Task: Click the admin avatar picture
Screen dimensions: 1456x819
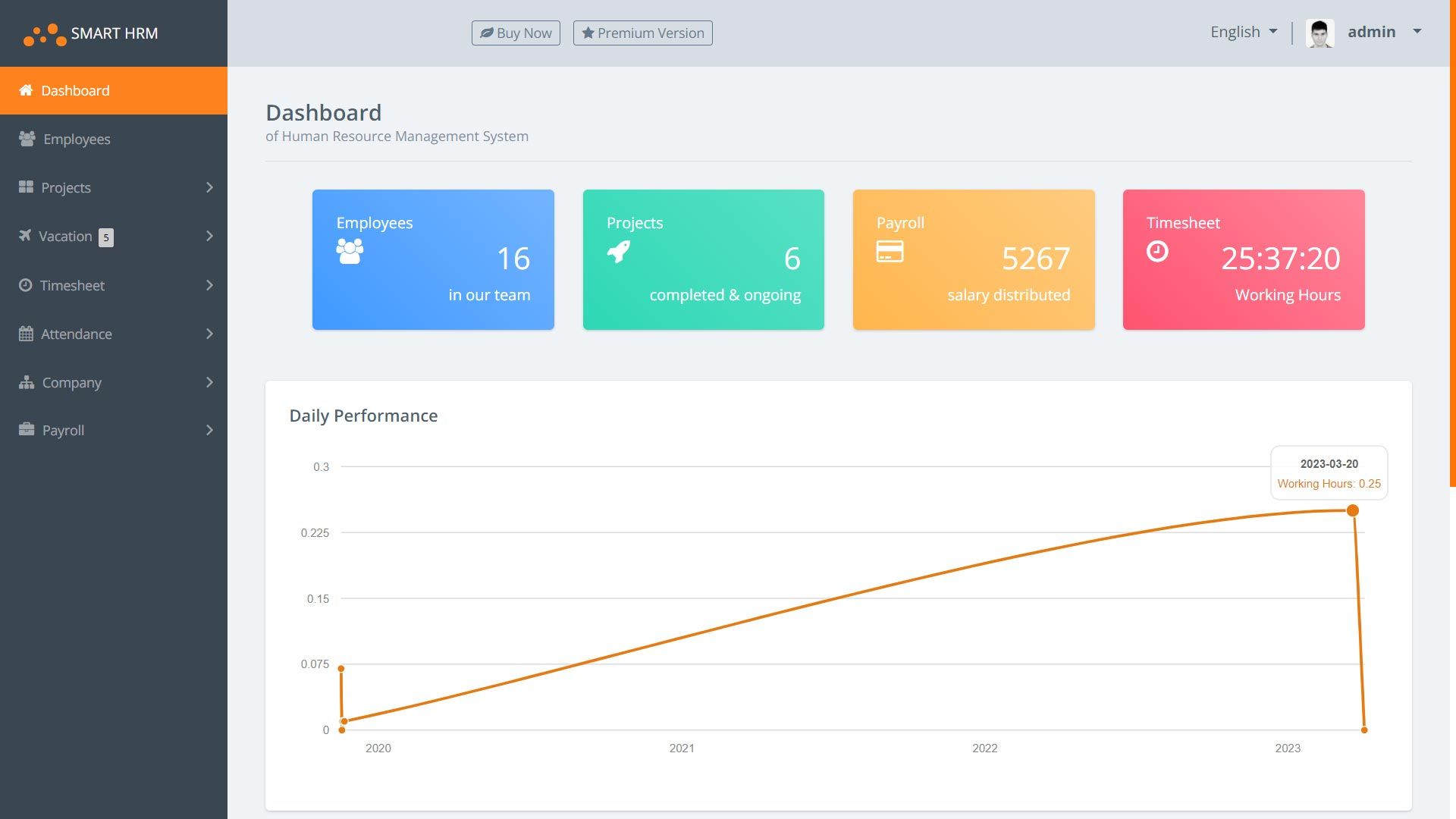Action: point(1319,33)
